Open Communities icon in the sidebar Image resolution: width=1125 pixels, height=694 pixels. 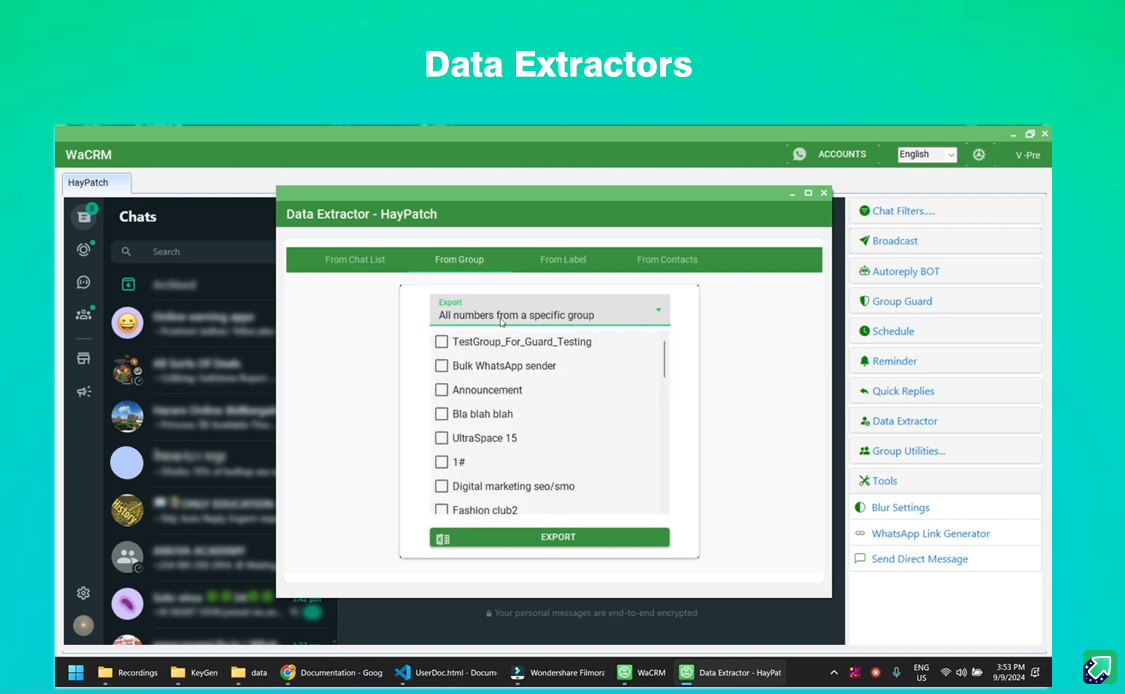coord(84,314)
